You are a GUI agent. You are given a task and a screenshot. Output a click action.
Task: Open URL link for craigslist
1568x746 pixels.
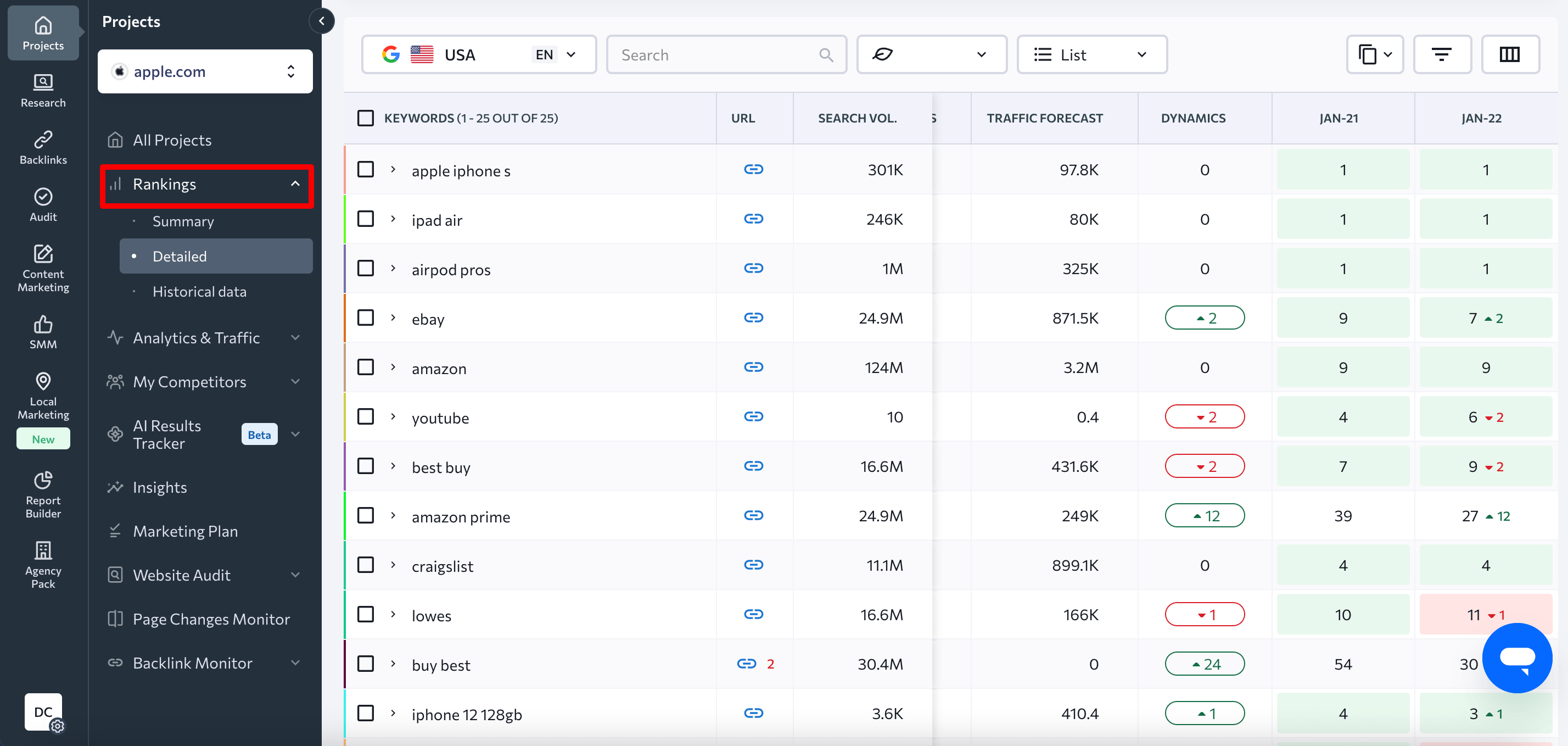pos(753,565)
